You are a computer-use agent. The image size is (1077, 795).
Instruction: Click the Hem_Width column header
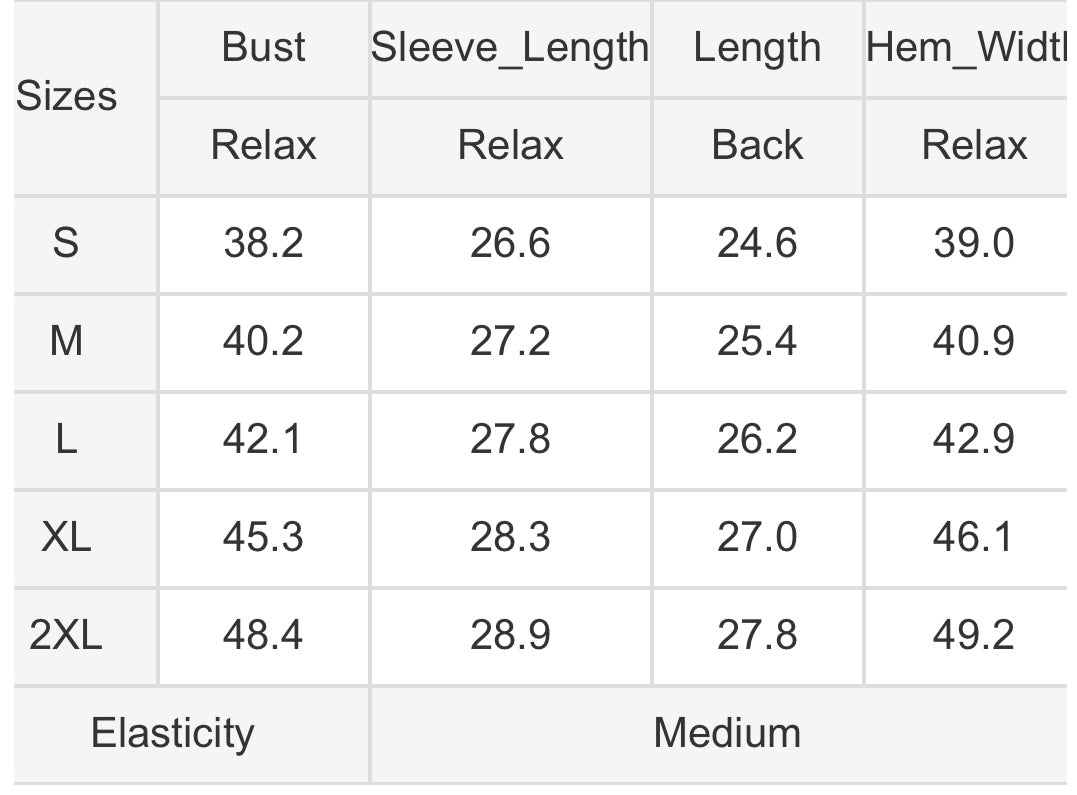tap(968, 47)
